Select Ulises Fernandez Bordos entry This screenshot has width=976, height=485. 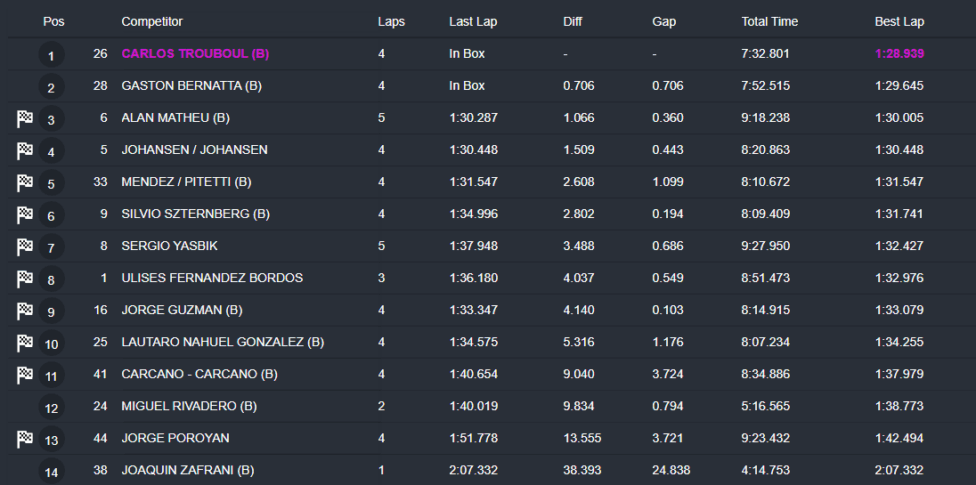click(211, 278)
